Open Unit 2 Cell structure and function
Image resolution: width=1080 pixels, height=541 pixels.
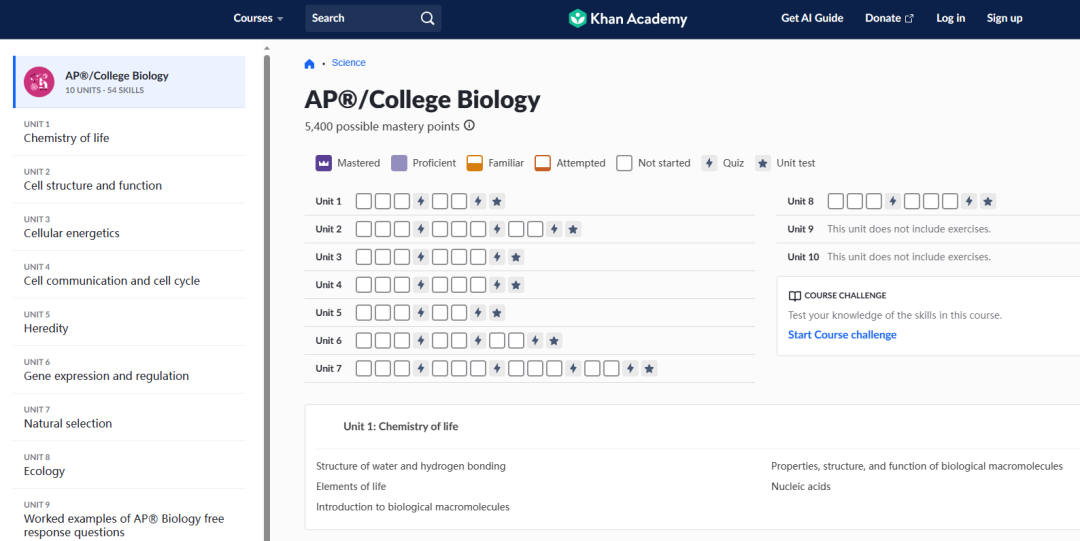click(129, 179)
